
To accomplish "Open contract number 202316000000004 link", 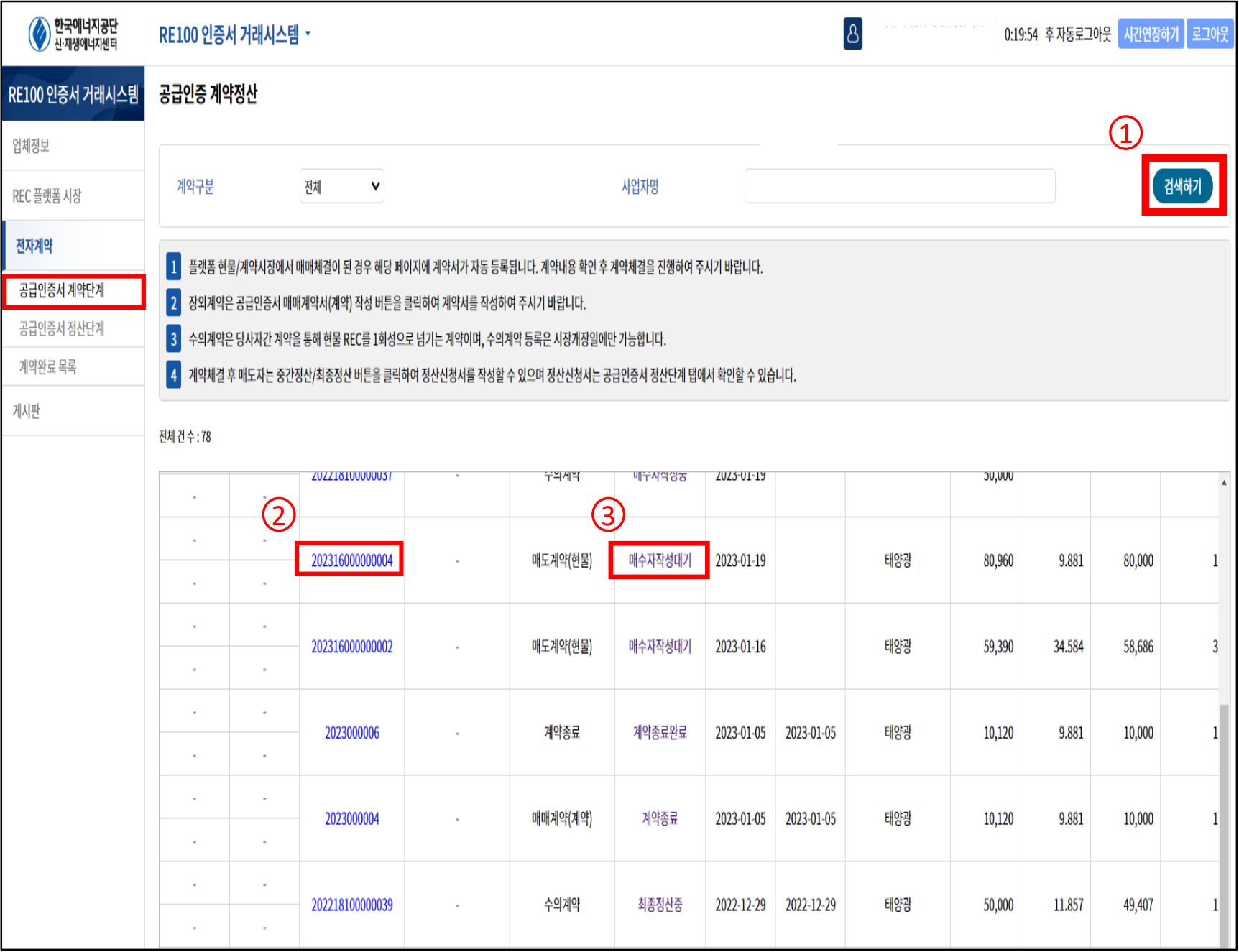I will pos(351,560).
